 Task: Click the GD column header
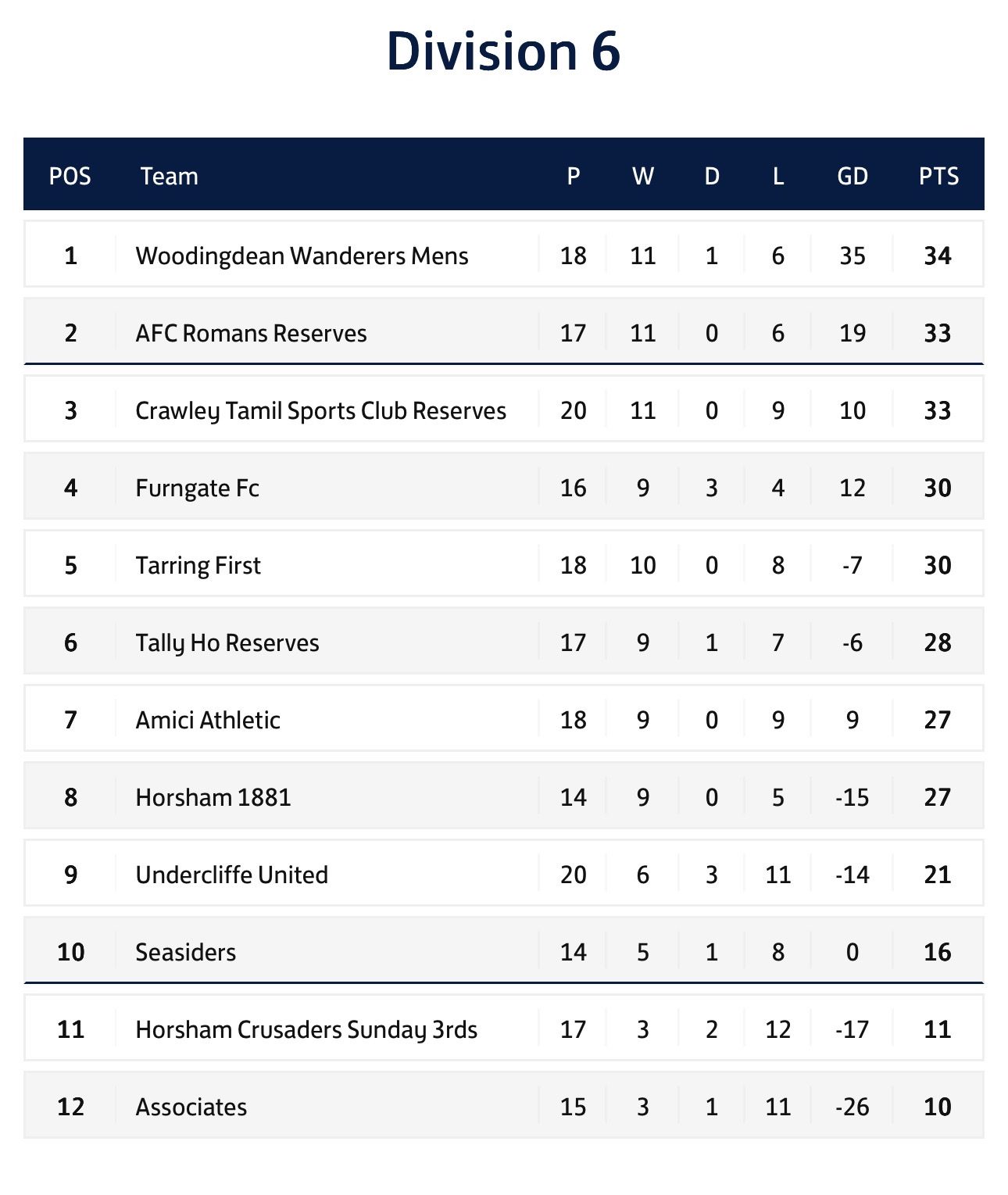(x=852, y=176)
